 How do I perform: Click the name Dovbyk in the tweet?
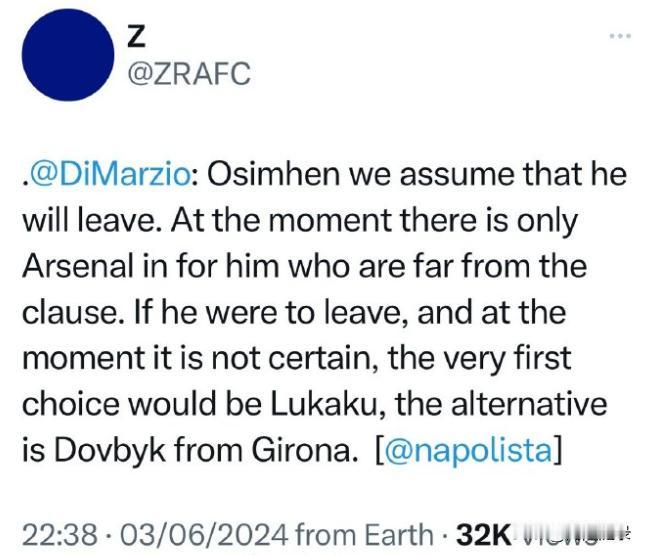coord(110,450)
